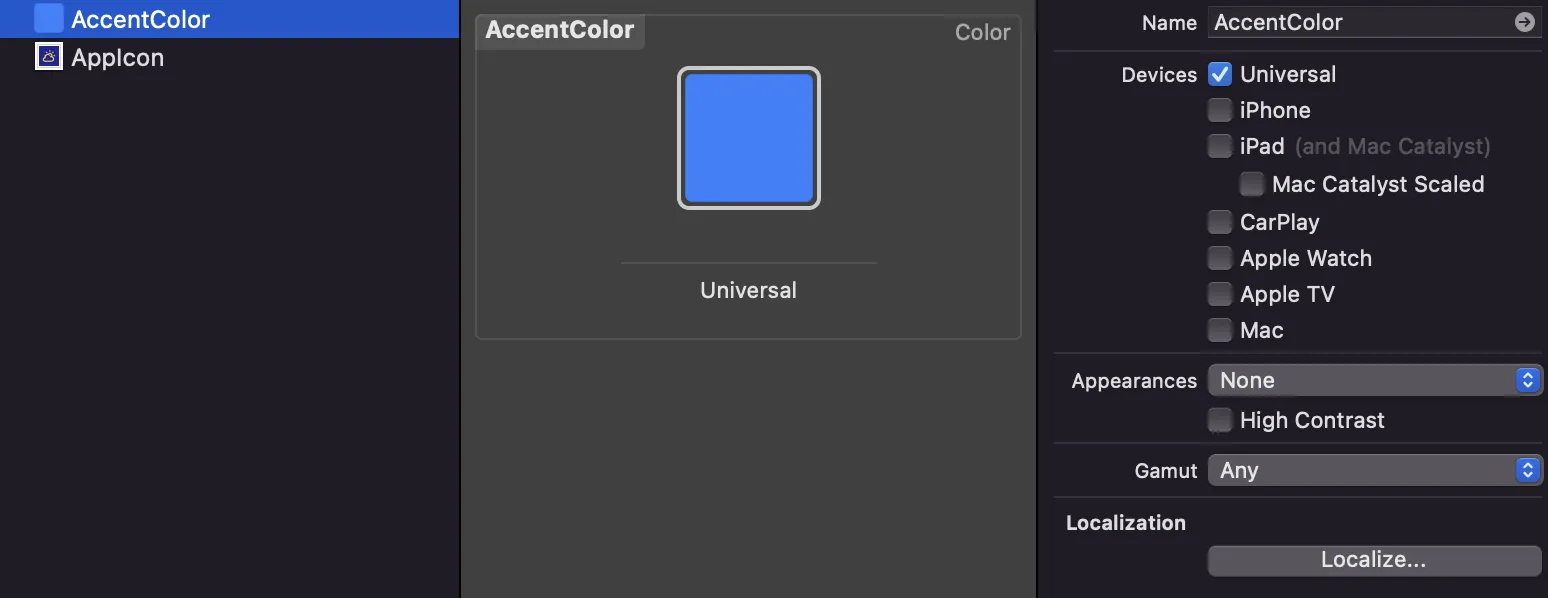Viewport: 1548px width, 598px height.
Task: Click the arrow icon in Name field
Action: [x=1524, y=22]
